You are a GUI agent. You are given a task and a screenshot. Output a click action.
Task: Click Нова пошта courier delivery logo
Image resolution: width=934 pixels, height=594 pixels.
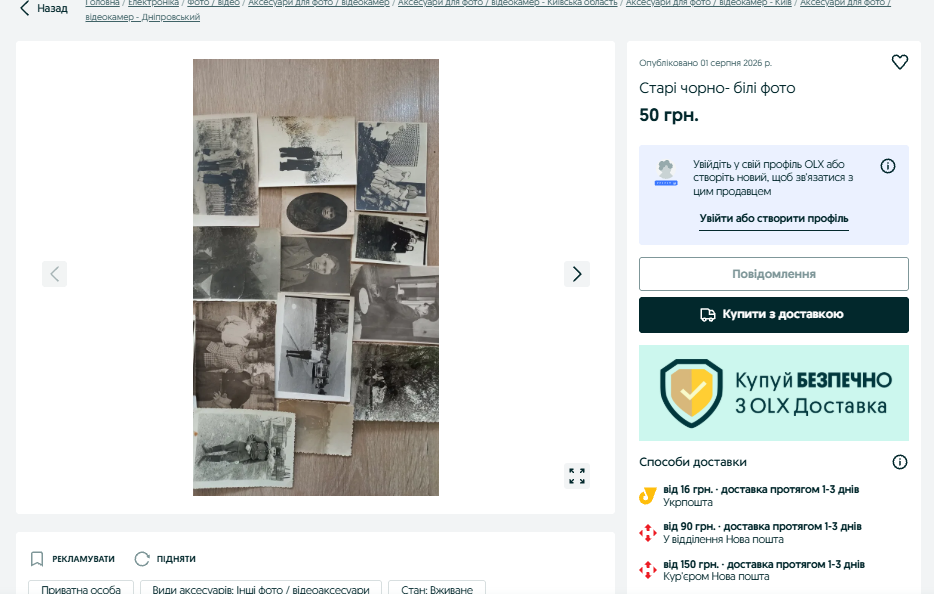click(x=647, y=570)
